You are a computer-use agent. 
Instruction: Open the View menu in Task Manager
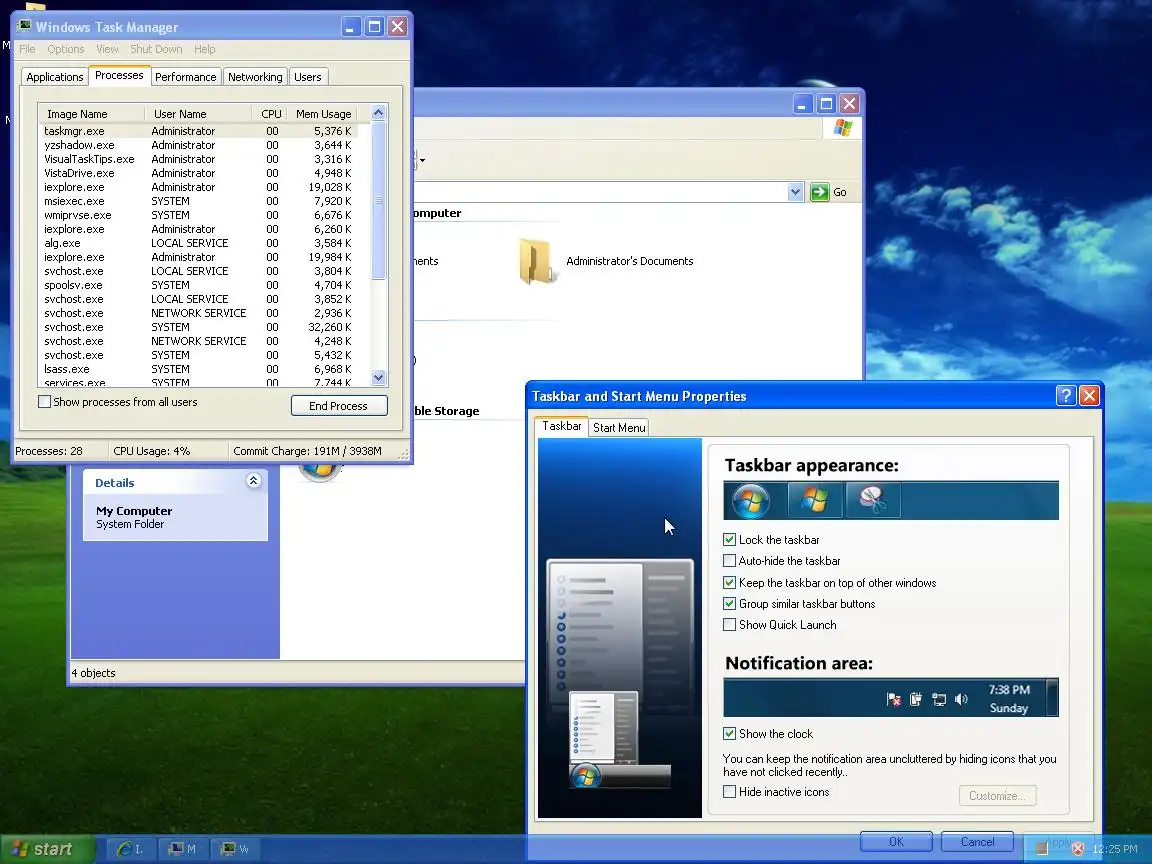click(x=107, y=49)
